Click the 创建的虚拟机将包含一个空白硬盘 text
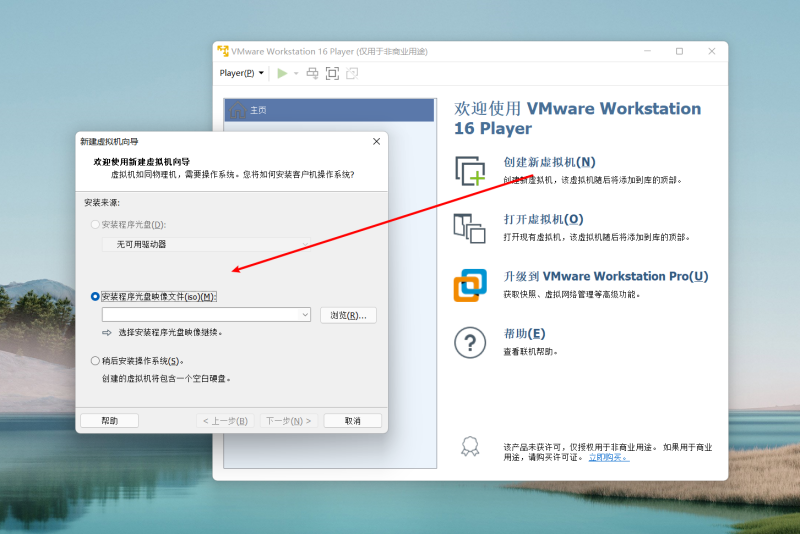800x534 pixels. click(166, 378)
